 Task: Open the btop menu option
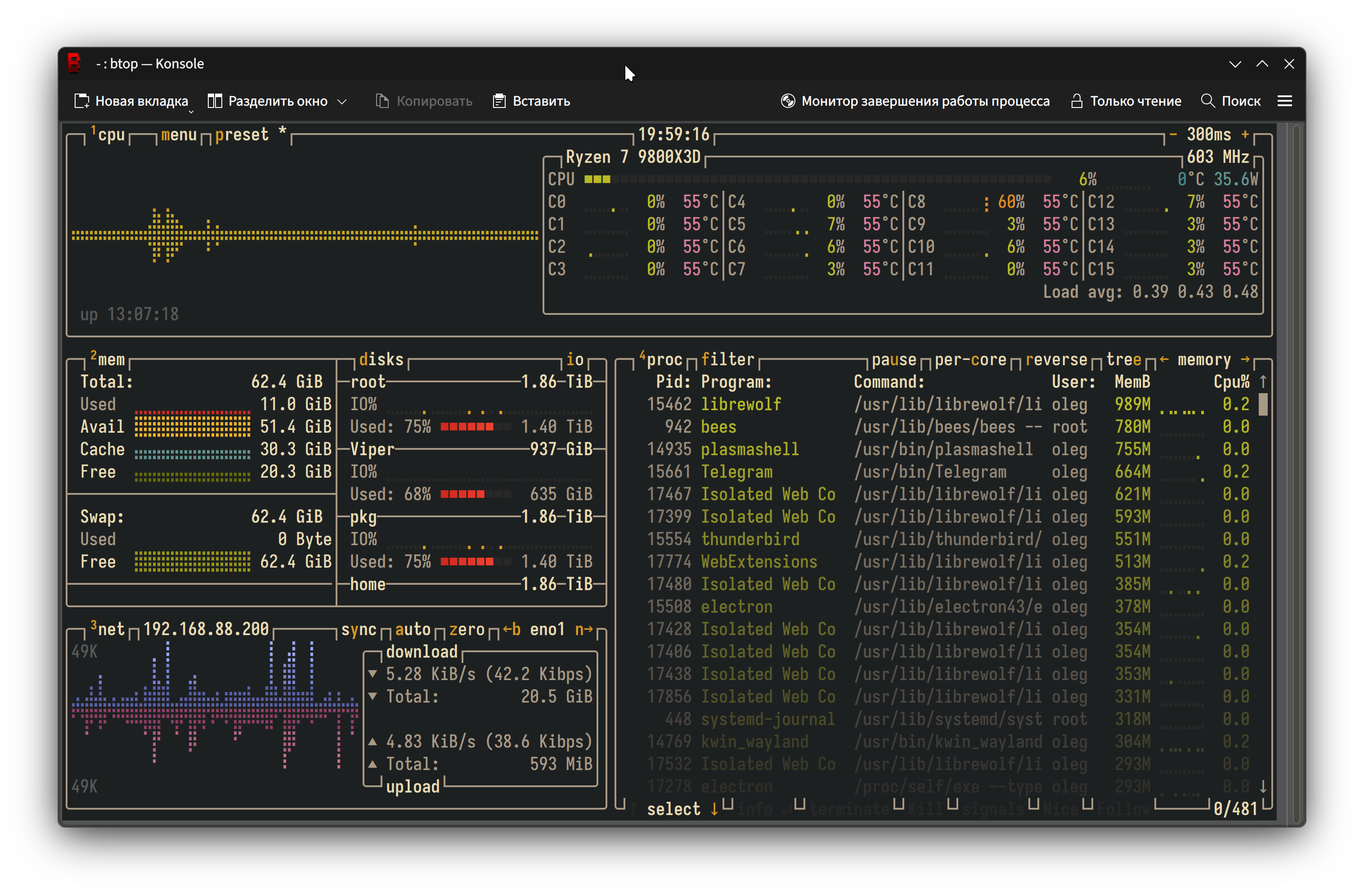[179, 134]
